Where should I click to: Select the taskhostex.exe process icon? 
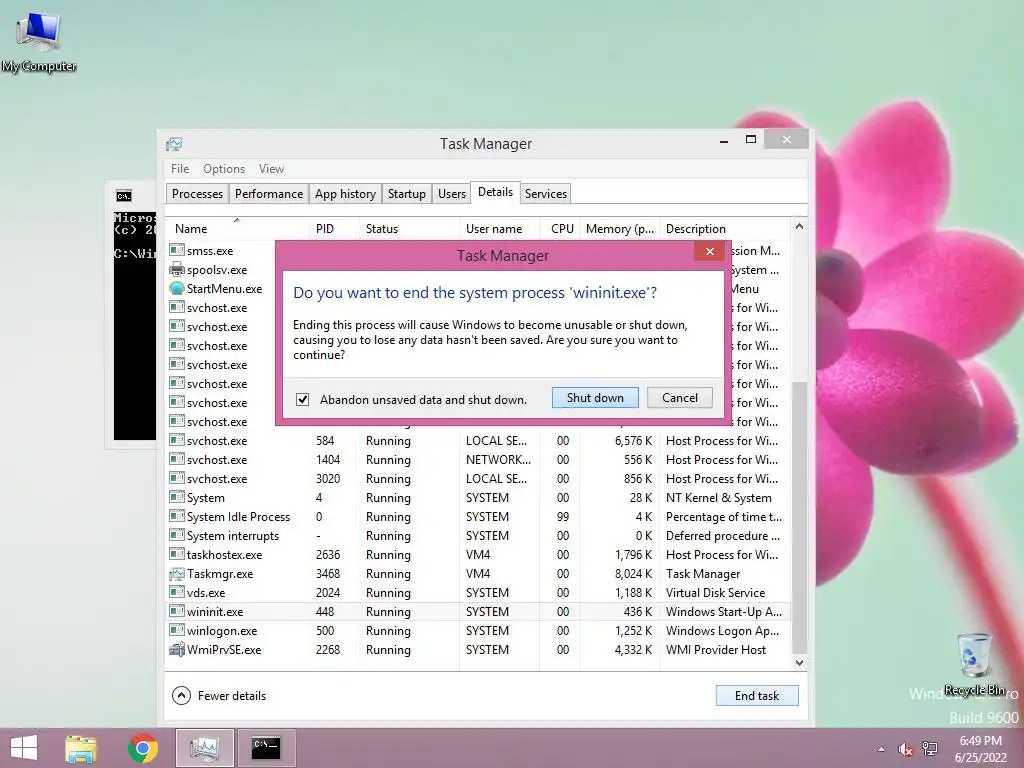pyautogui.click(x=176, y=554)
